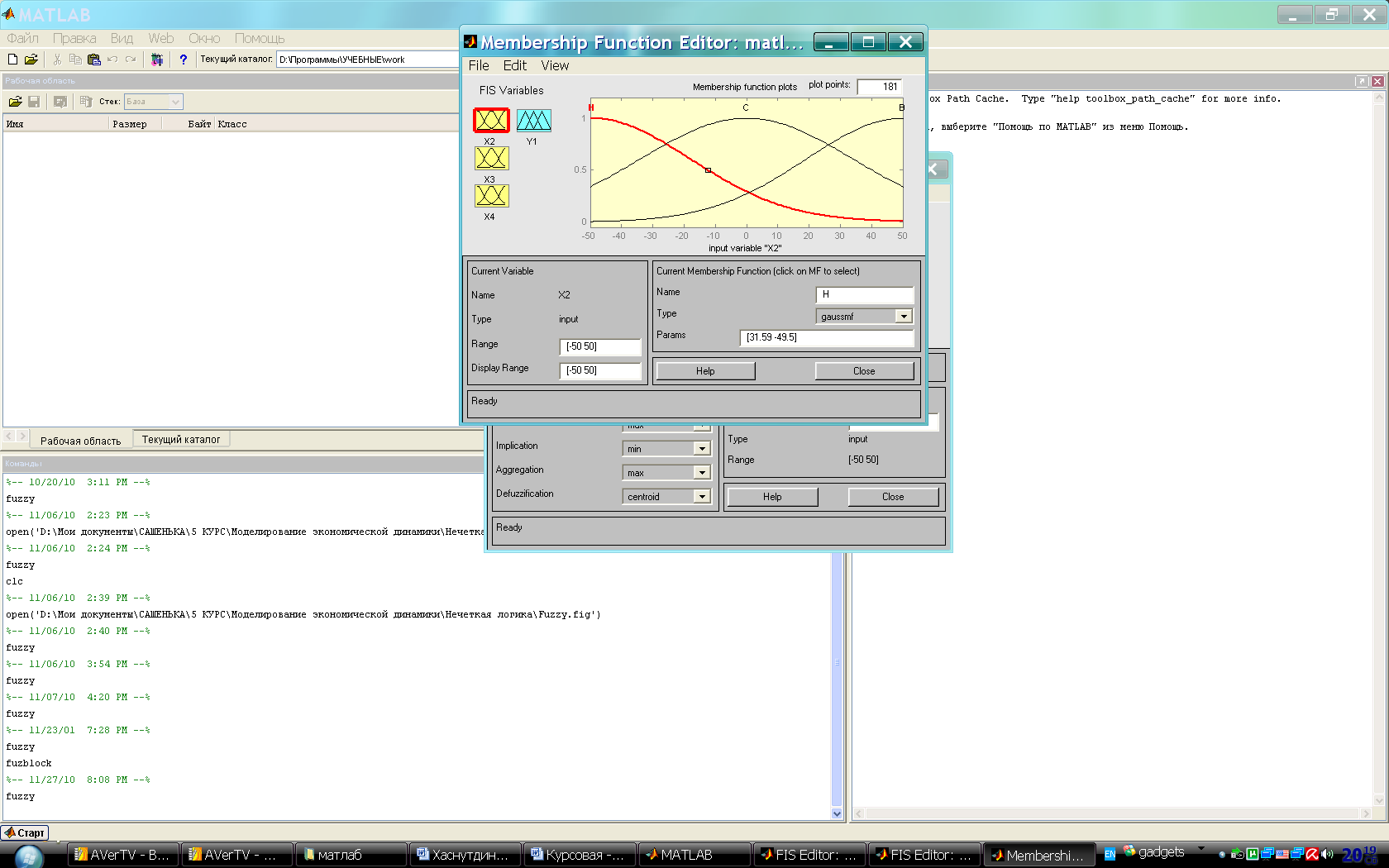Click the Undo arrow icon
The width and height of the screenshot is (1389, 868).
tap(112, 60)
